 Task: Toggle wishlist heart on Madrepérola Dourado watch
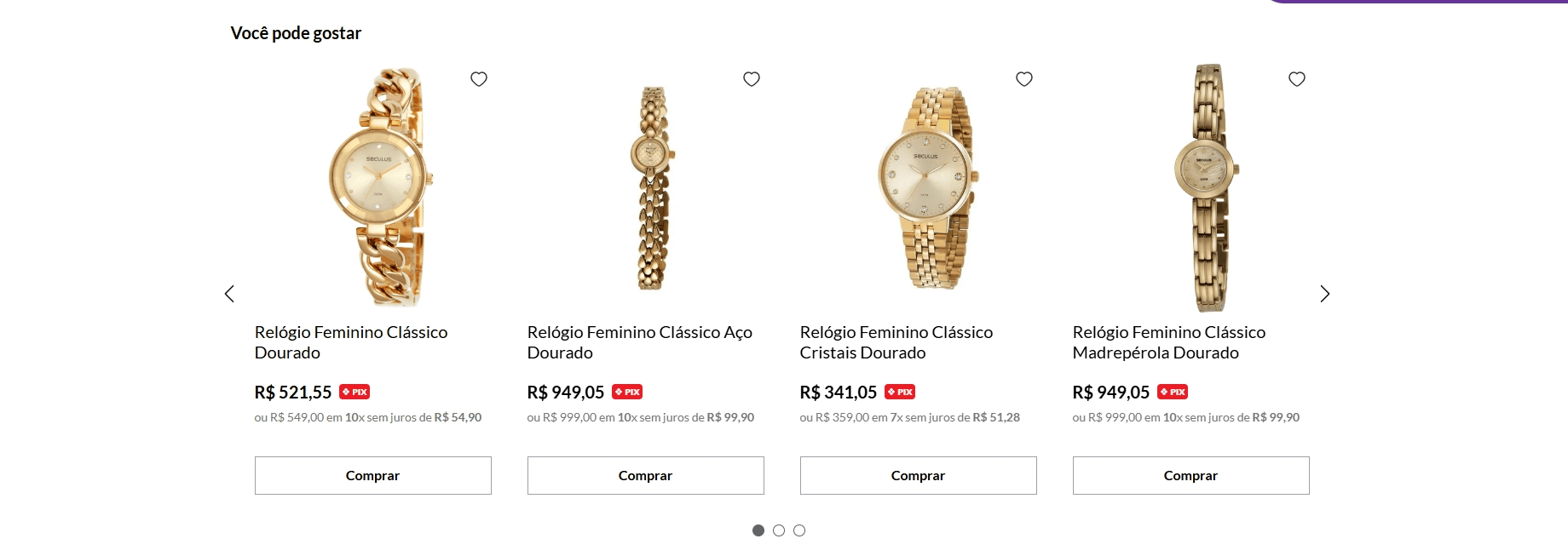[x=1297, y=79]
